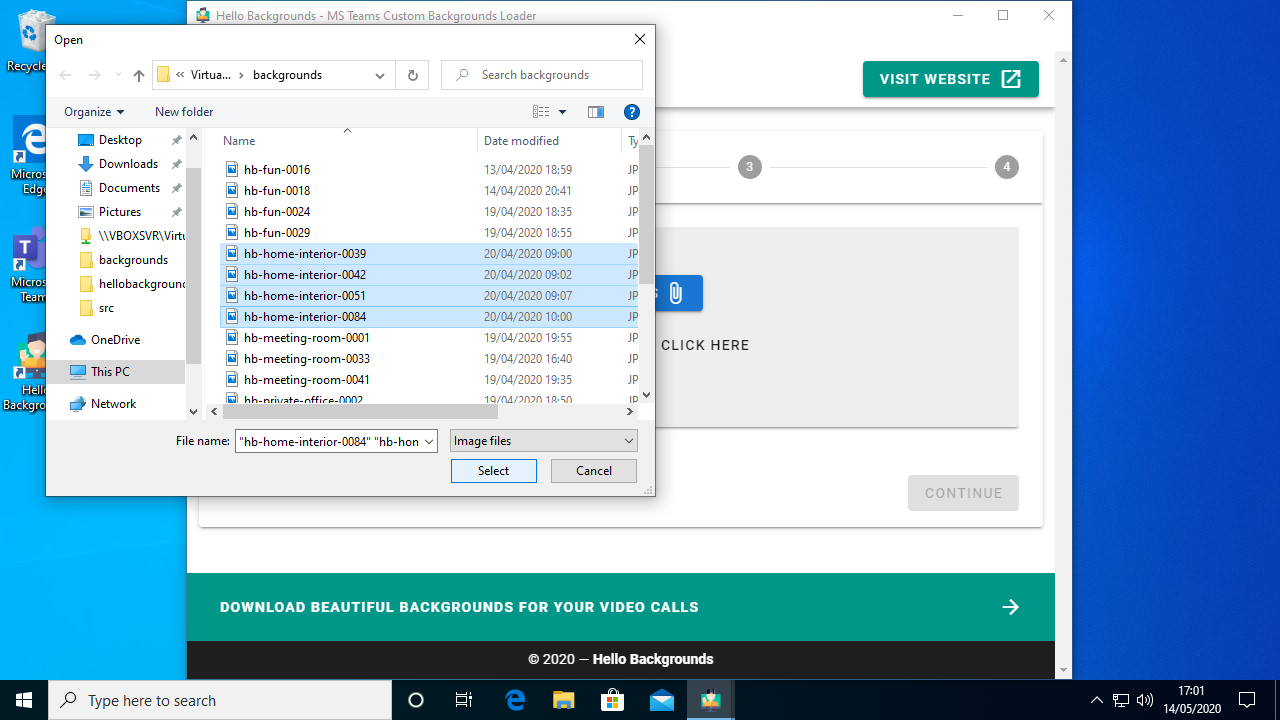Open the Windows Start menu
Image resolution: width=1280 pixels, height=720 pixels.
(x=24, y=700)
